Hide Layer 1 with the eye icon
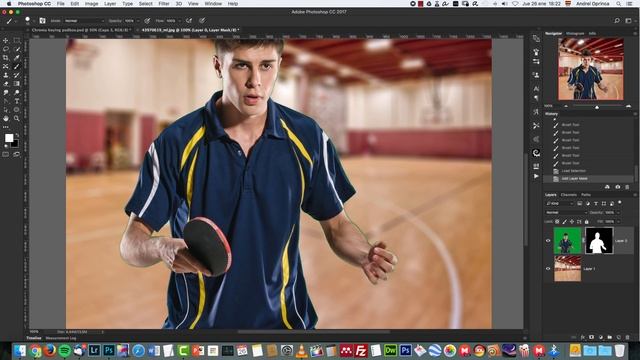The height and width of the screenshot is (360, 640). tap(548, 269)
